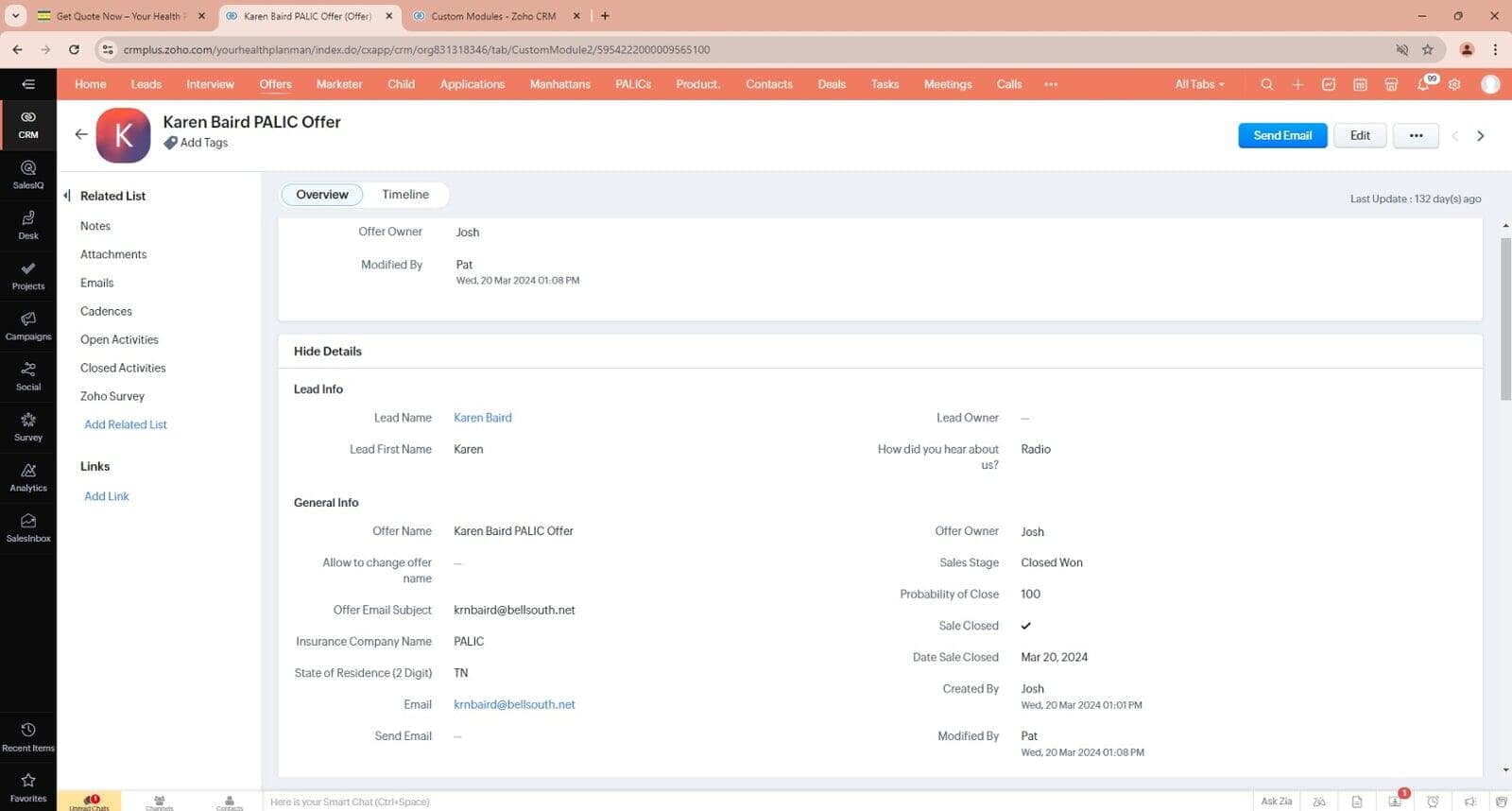Image resolution: width=1512 pixels, height=811 pixels.
Task: Open the Offers module tab
Action: (x=275, y=84)
